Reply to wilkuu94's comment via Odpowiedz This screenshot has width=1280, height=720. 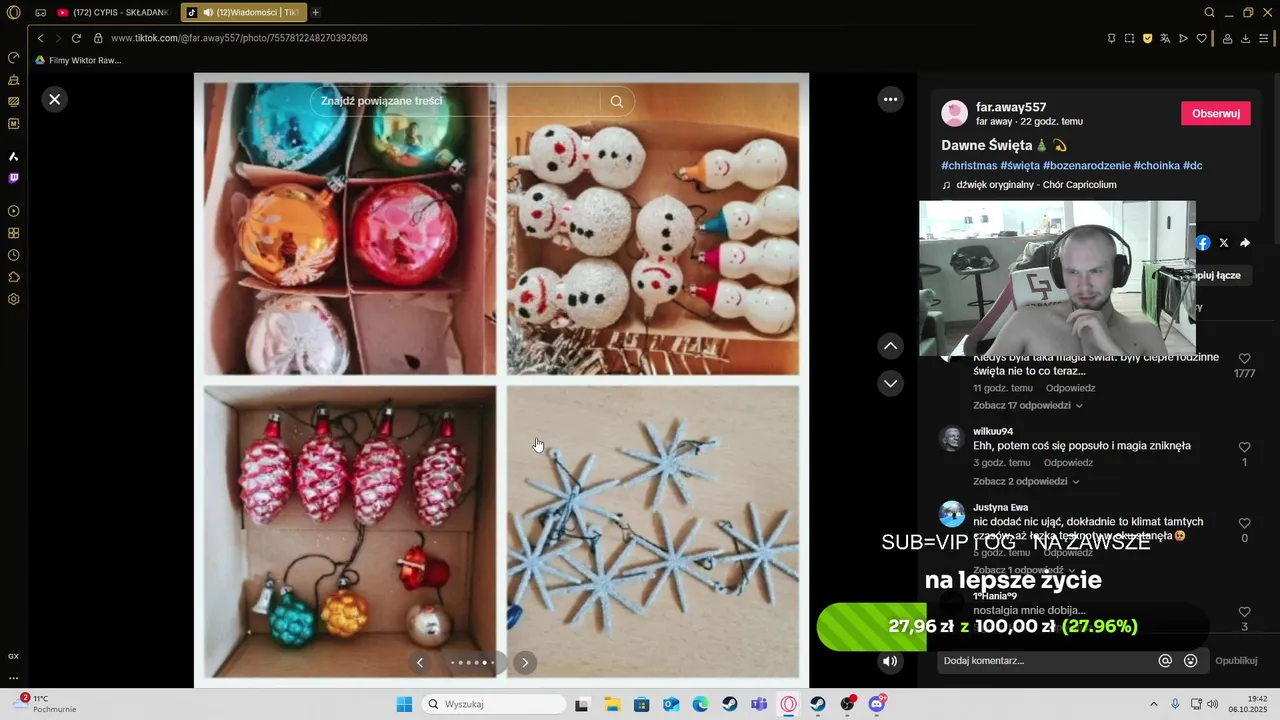(x=1068, y=463)
